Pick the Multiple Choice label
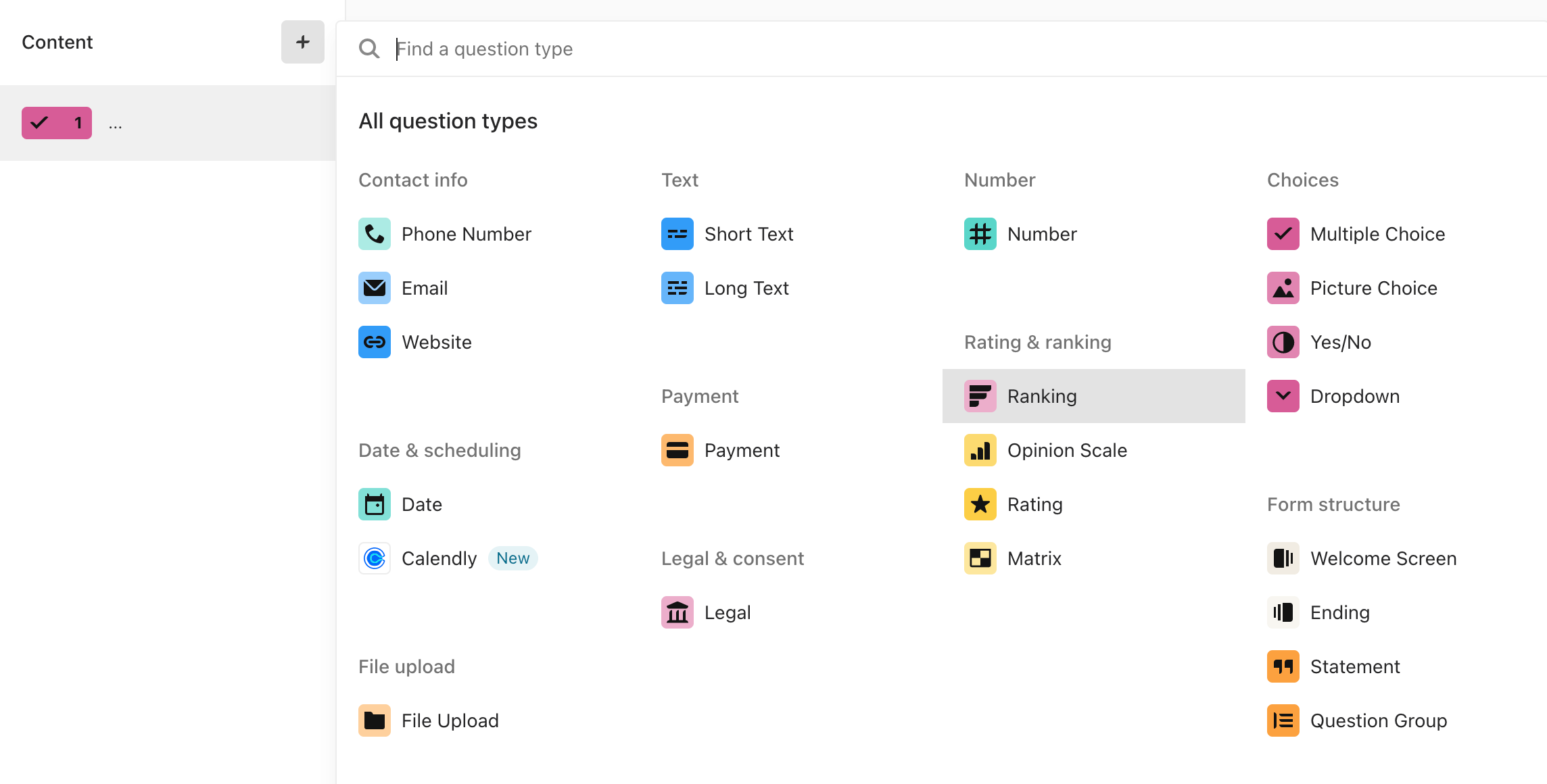Image resolution: width=1547 pixels, height=784 pixels. 1377,234
